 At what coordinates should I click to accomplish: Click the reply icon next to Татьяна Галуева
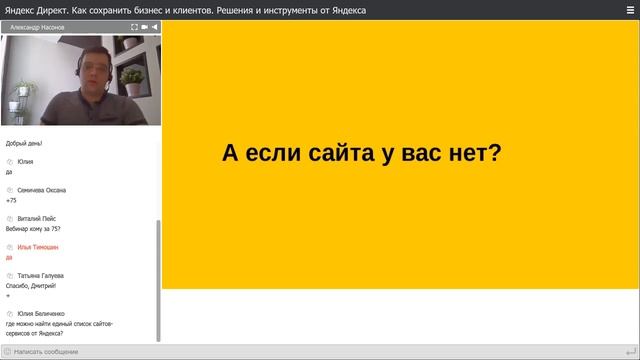(x=10, y=276)
